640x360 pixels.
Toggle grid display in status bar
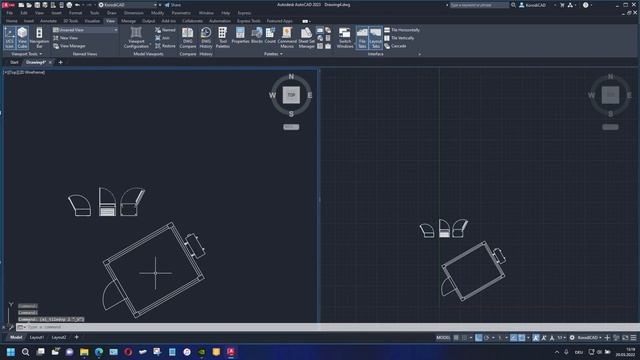click(456, 338)
